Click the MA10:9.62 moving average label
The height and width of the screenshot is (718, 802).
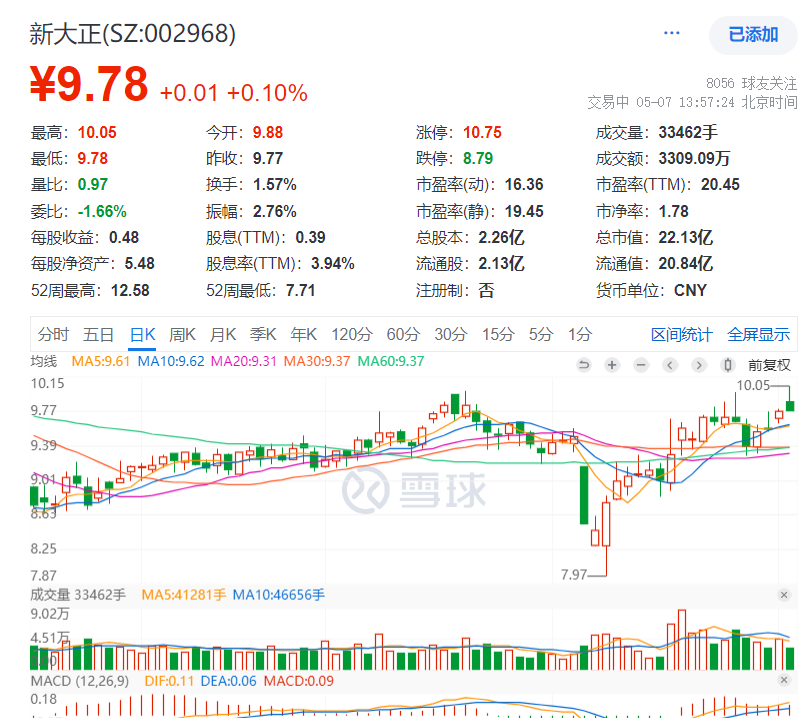pos(171,362)
